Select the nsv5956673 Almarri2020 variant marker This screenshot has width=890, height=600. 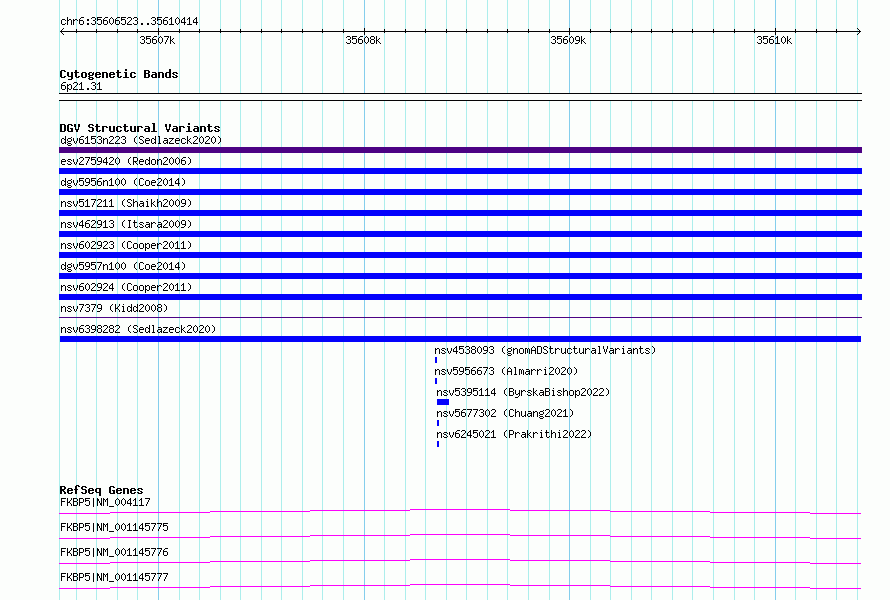(436, 381)
